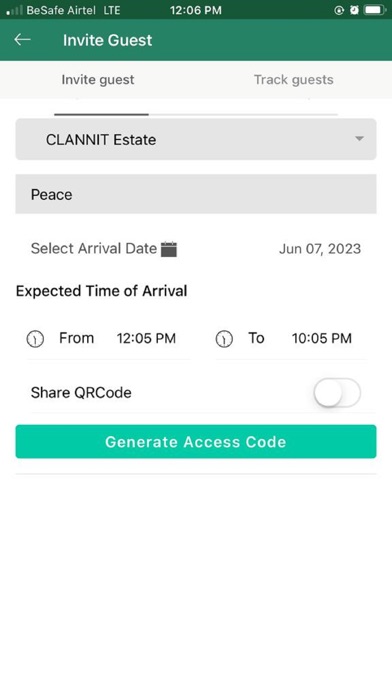Screen dimensions: 392x696
Task: Open the CLANNIT Estate selector
Action: point(196,139)
